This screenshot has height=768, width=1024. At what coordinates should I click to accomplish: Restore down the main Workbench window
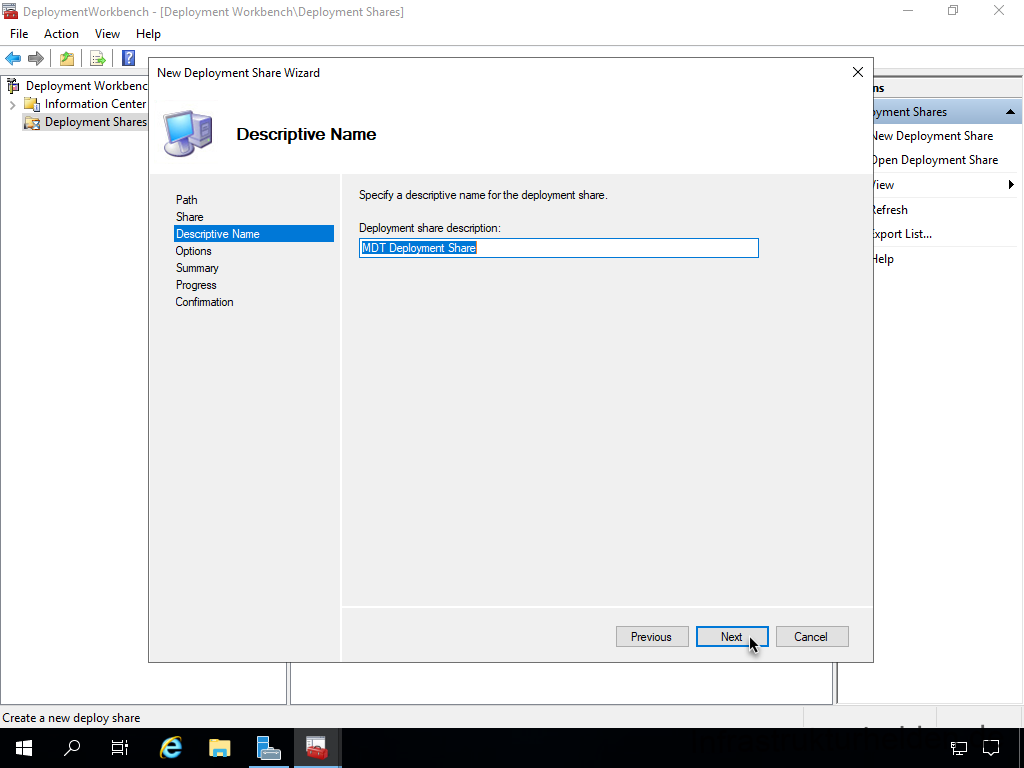(953, 10)
